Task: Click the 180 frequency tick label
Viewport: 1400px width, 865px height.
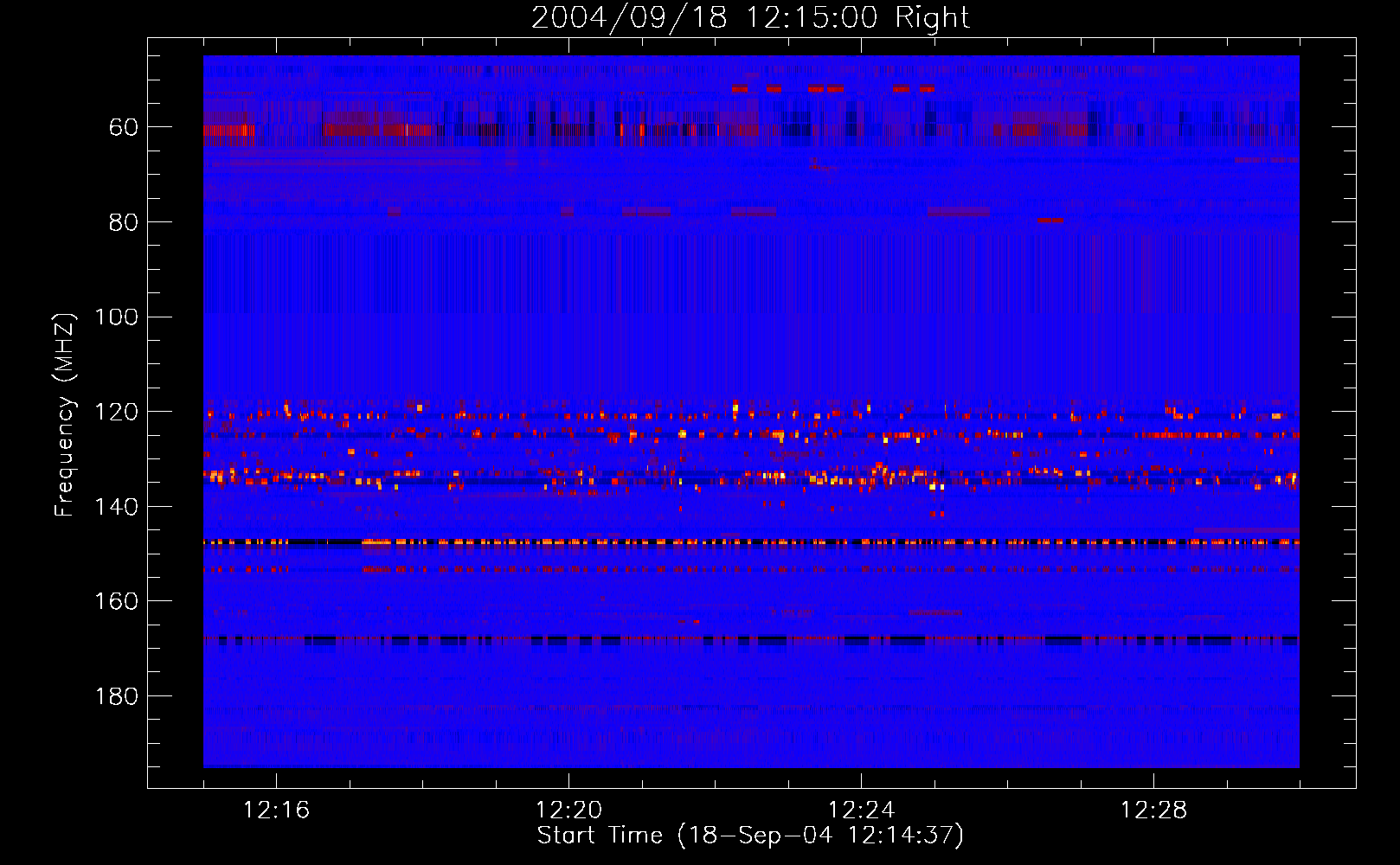Action: click(x=117, y=697)
